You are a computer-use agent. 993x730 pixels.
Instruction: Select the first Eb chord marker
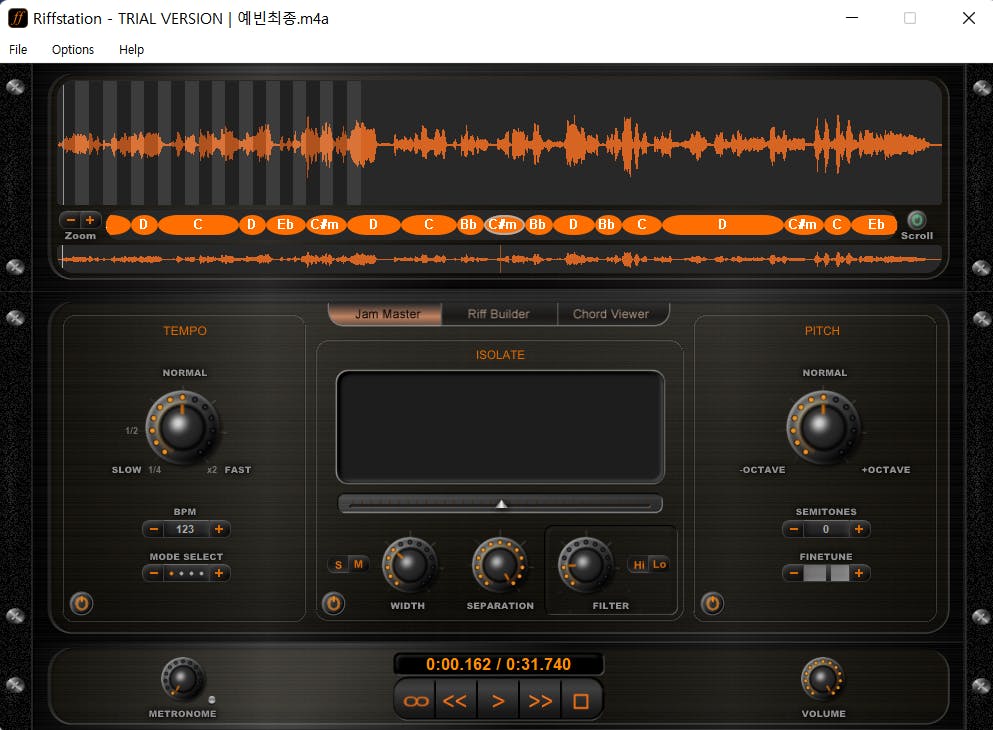[286, 224]
